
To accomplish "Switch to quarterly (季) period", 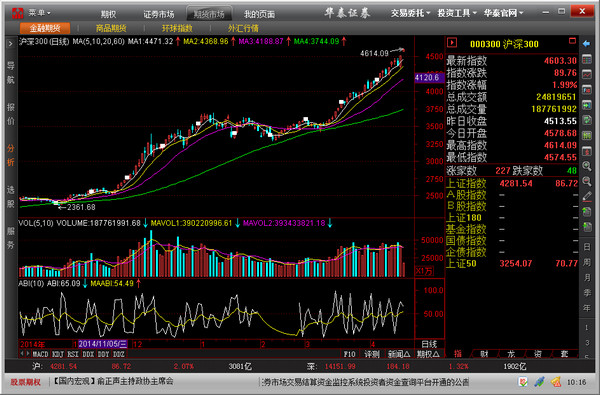I will 587,293.
